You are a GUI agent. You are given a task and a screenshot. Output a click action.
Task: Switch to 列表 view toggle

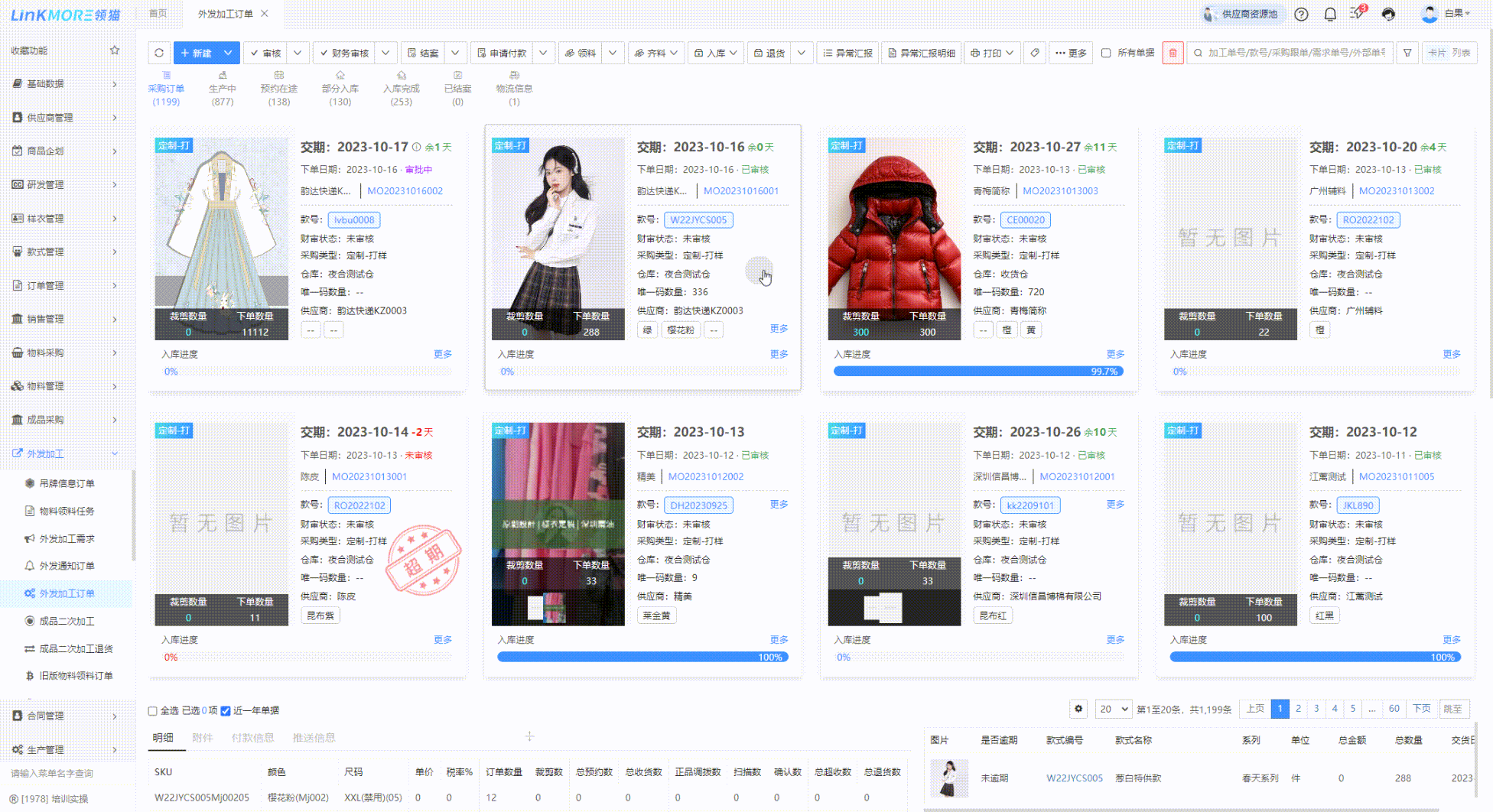pyautogui.click(x=1461, y=53)
